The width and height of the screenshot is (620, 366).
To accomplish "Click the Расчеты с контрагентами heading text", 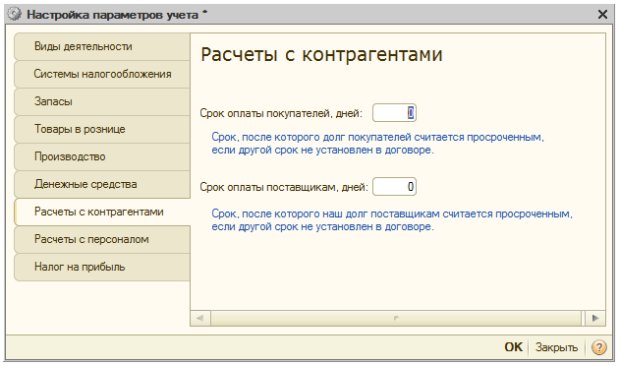I will point(321,55).
